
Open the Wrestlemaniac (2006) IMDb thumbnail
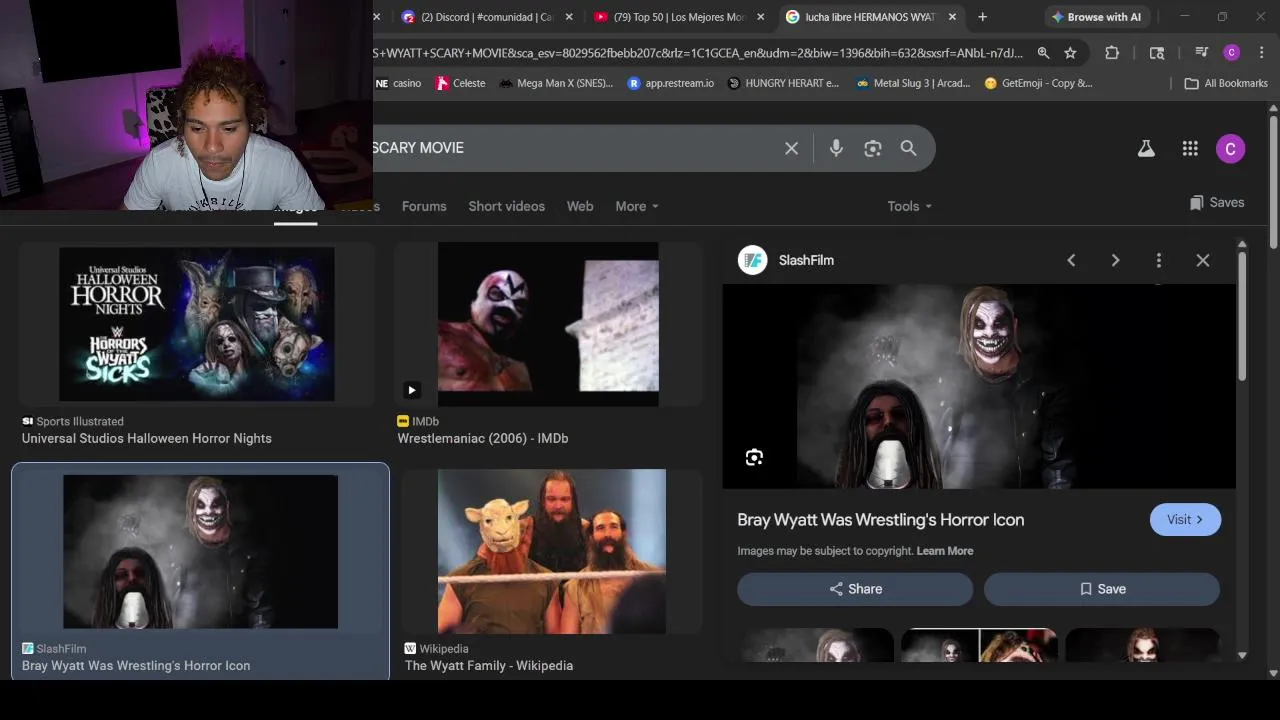(548, 324)
